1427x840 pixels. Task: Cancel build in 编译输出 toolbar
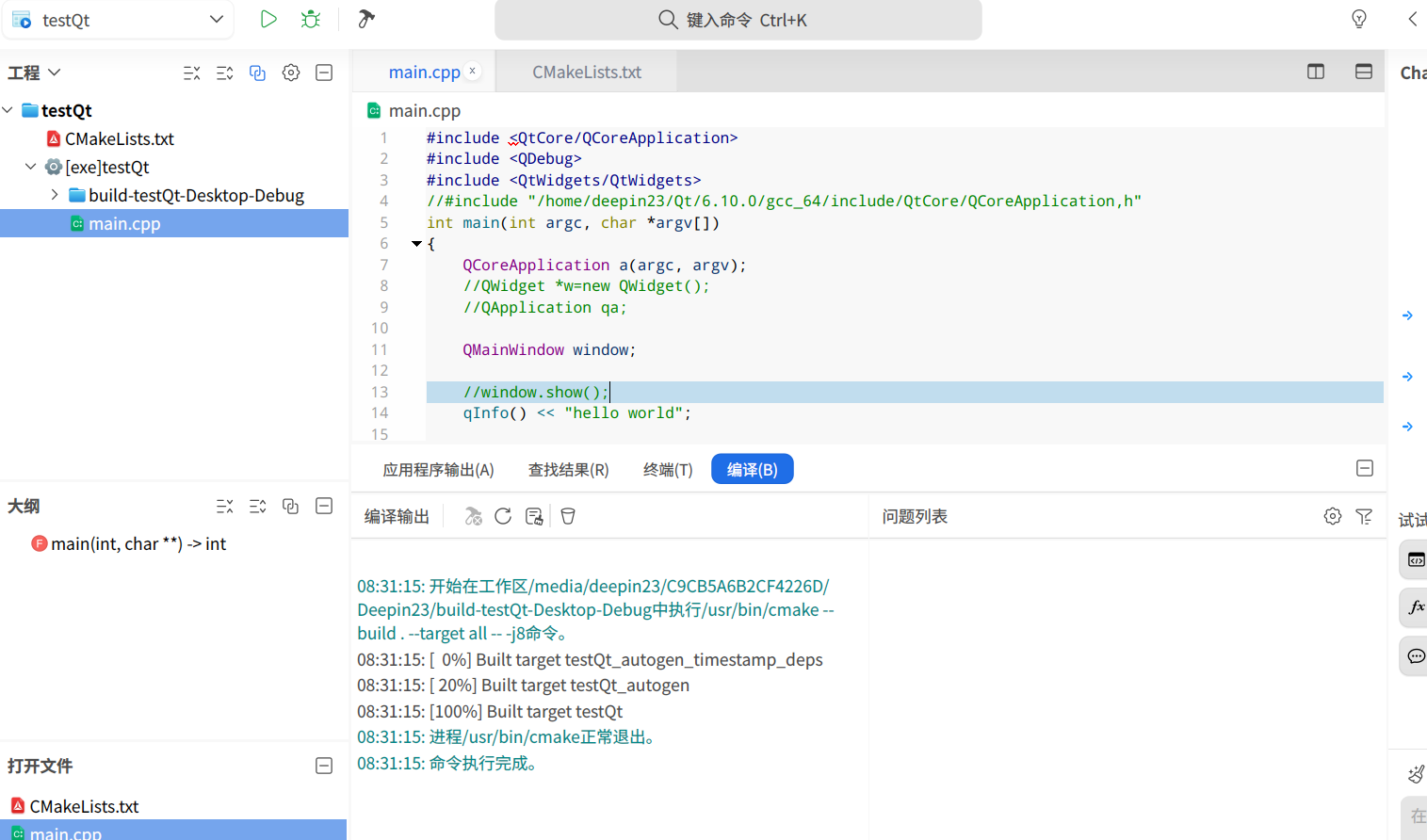click(x=473, y=516)
